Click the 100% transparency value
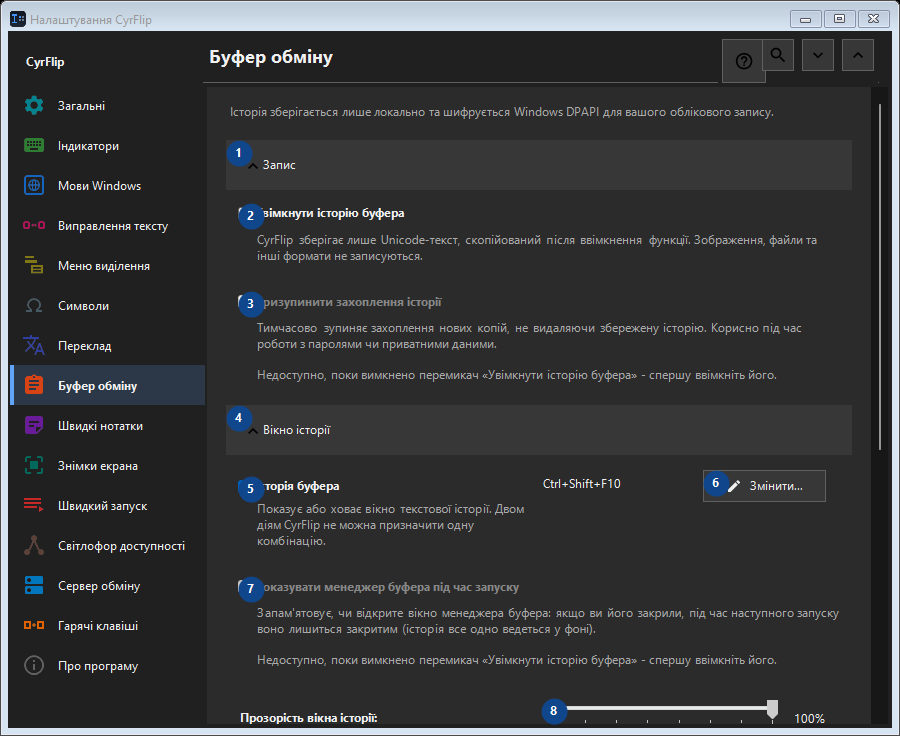 click(x=809, y=718)
